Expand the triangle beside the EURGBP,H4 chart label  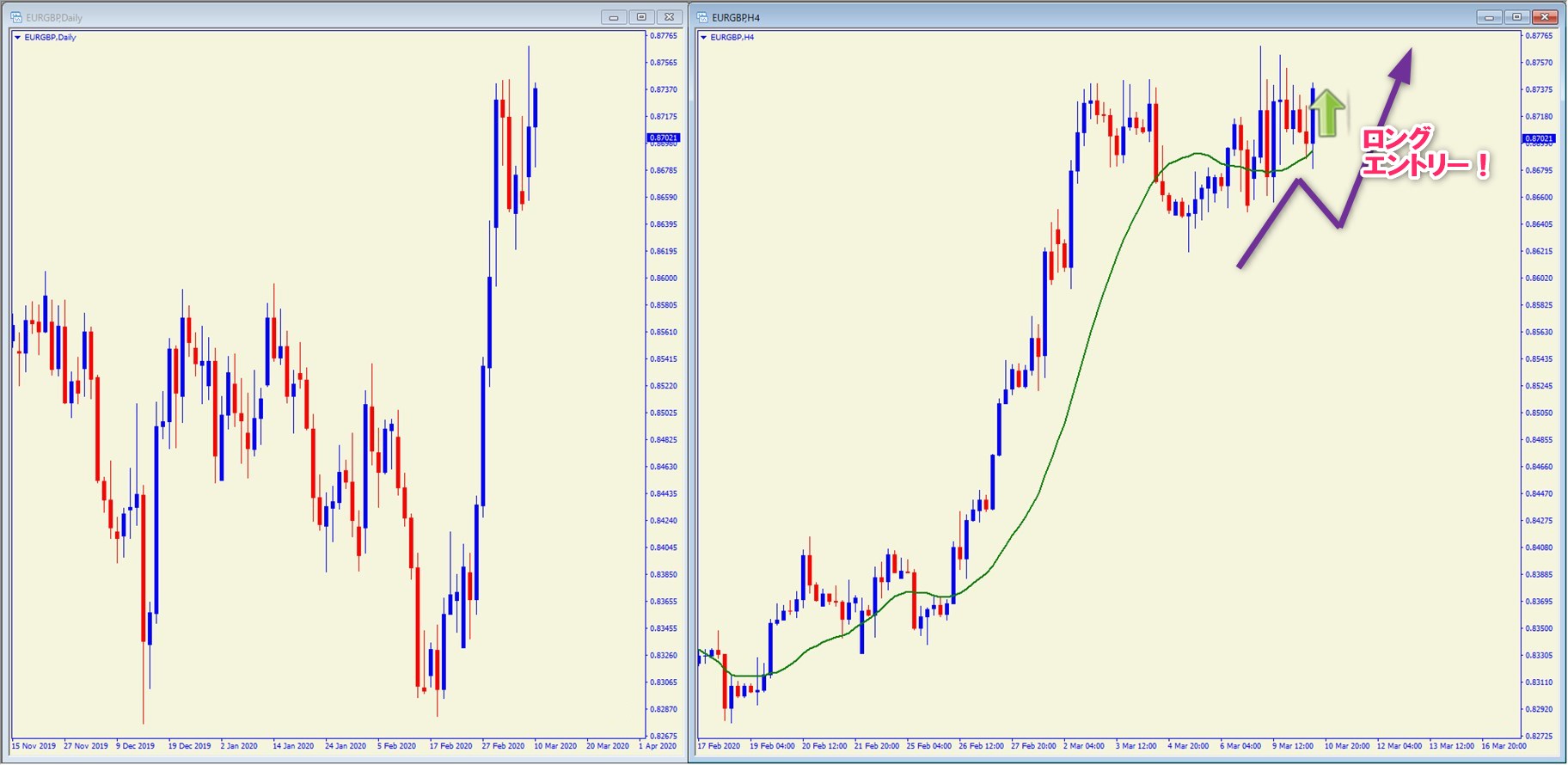pos(703,38)
